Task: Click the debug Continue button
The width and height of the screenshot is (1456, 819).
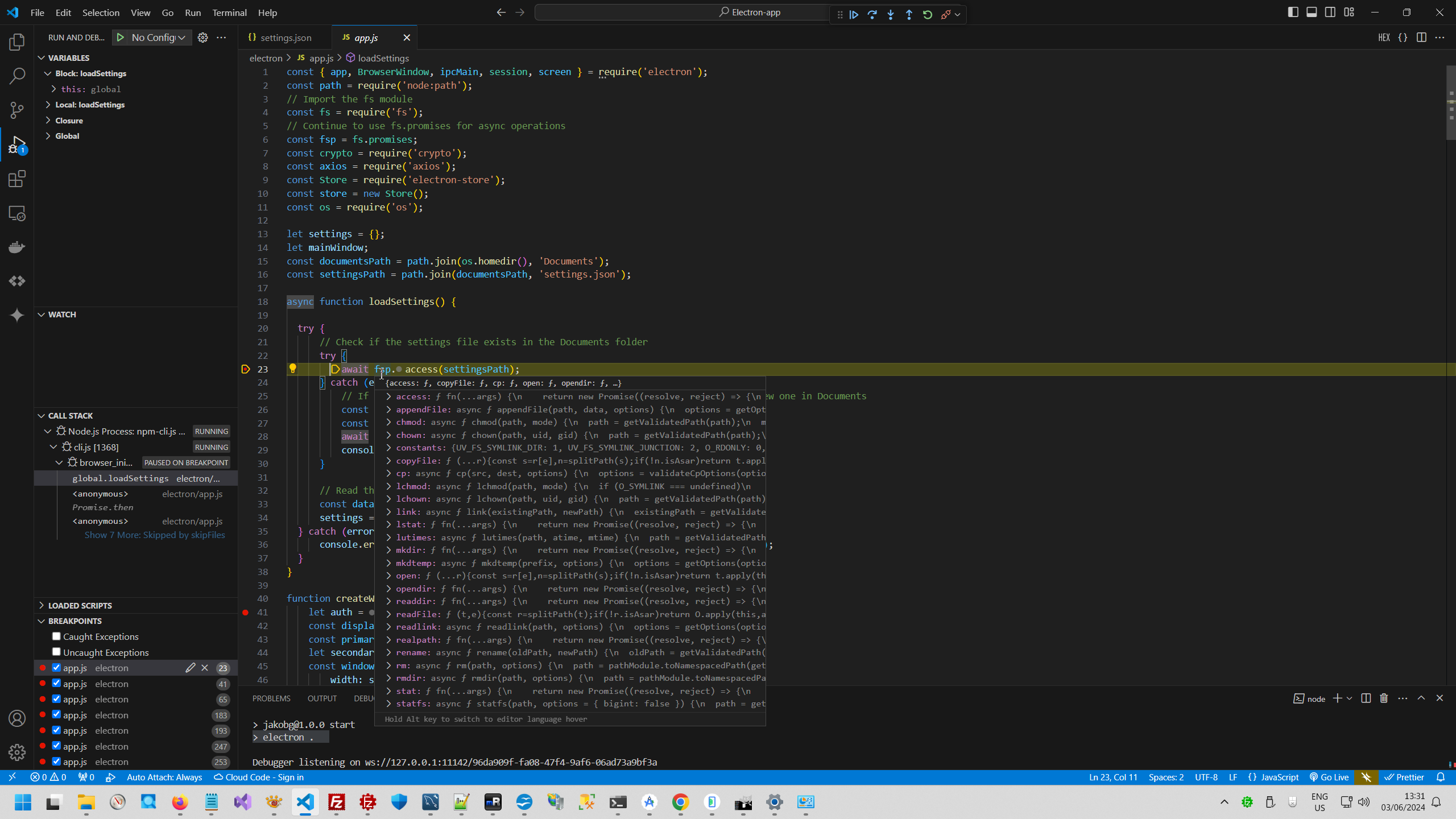Action: pos(854,15)
